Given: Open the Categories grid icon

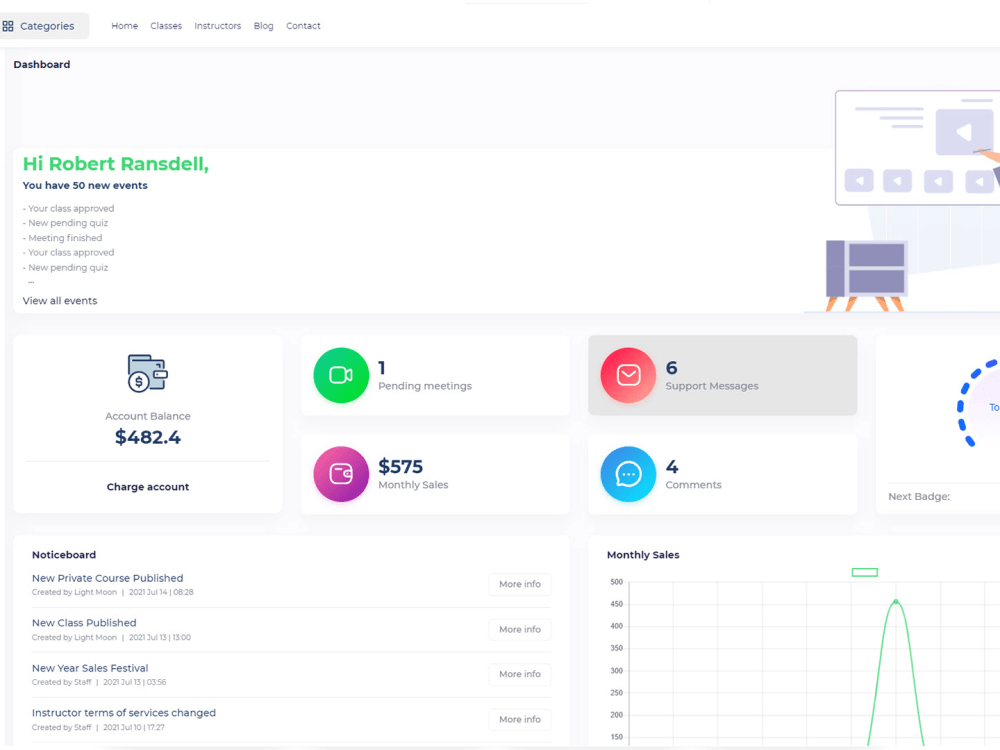Looking at the screenshot, I should [8, 26].
